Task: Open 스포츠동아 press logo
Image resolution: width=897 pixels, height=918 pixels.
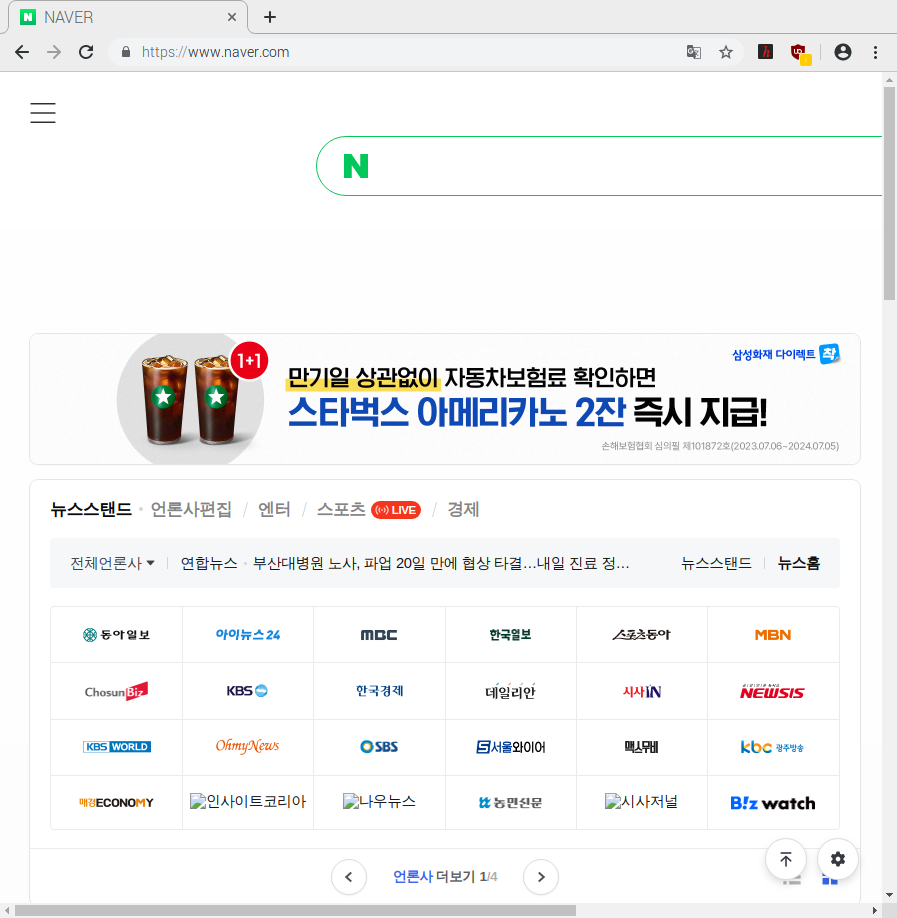Action: pyautogui.click(x=642, y=635)
